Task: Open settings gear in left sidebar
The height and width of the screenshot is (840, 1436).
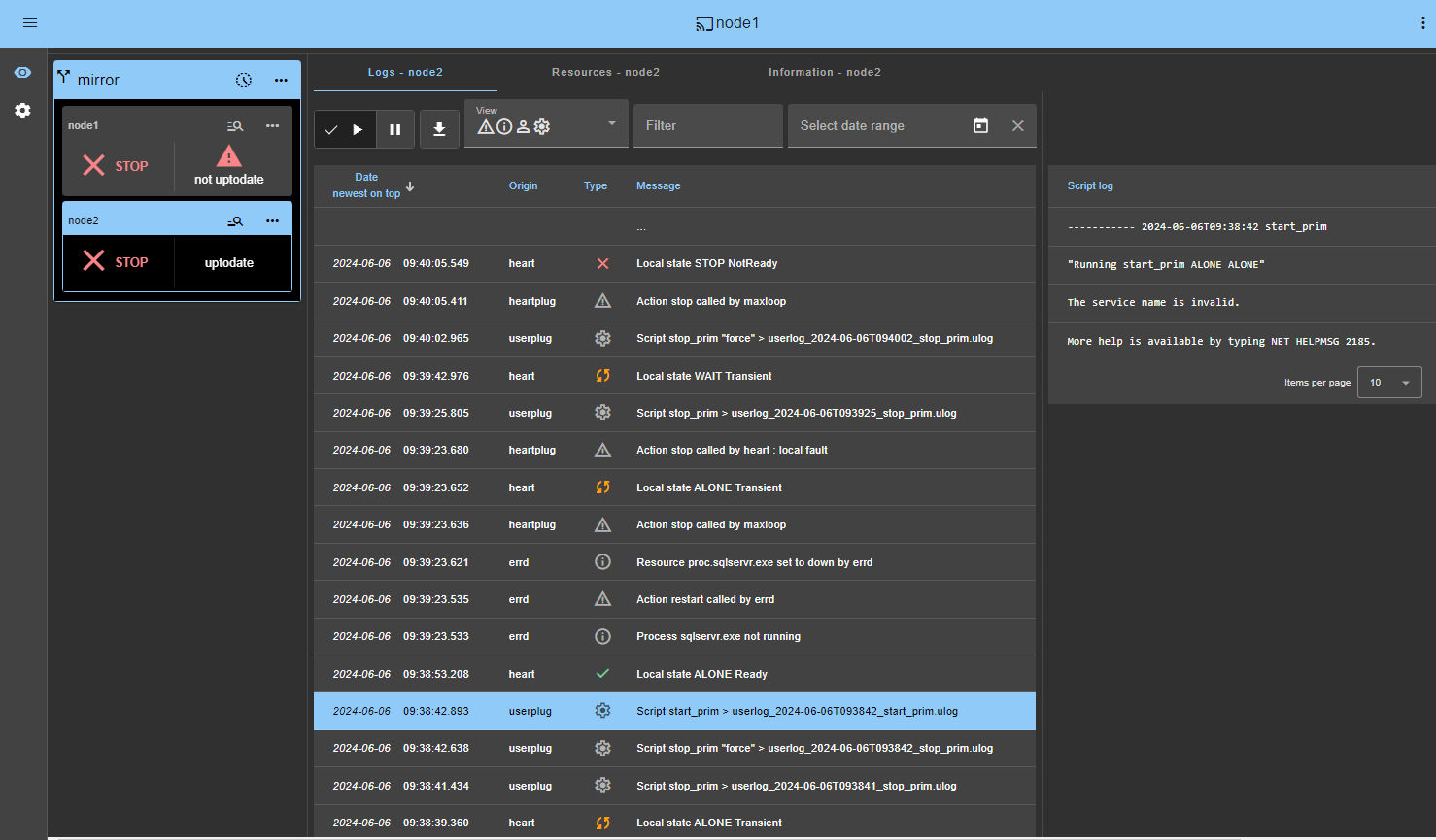Action: [22, 111]
